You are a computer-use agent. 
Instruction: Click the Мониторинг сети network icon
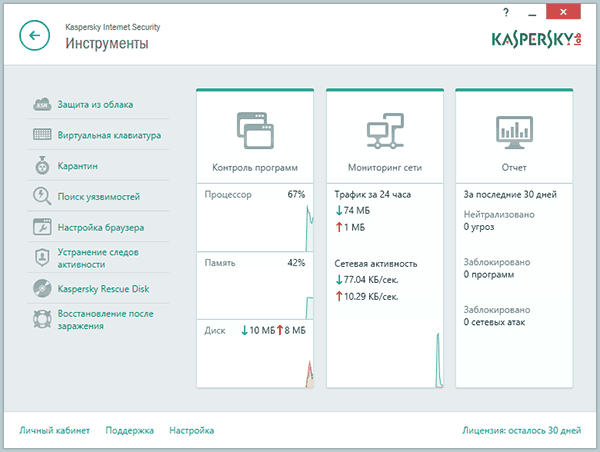point(385,131)
